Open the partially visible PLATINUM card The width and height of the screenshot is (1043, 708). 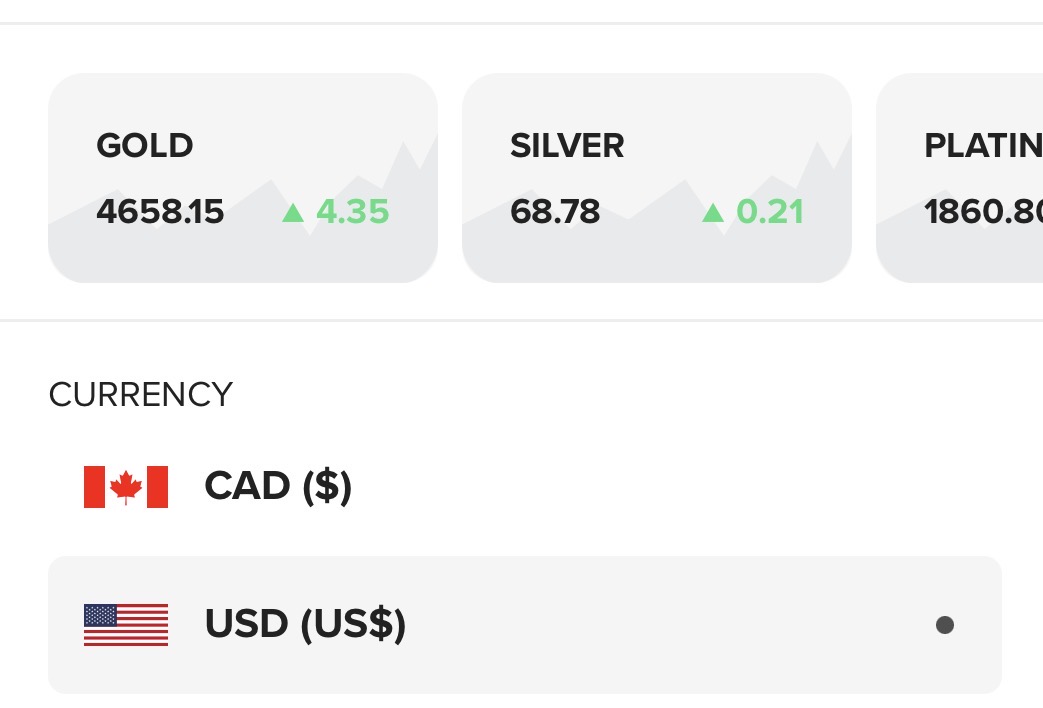point(959,178)
